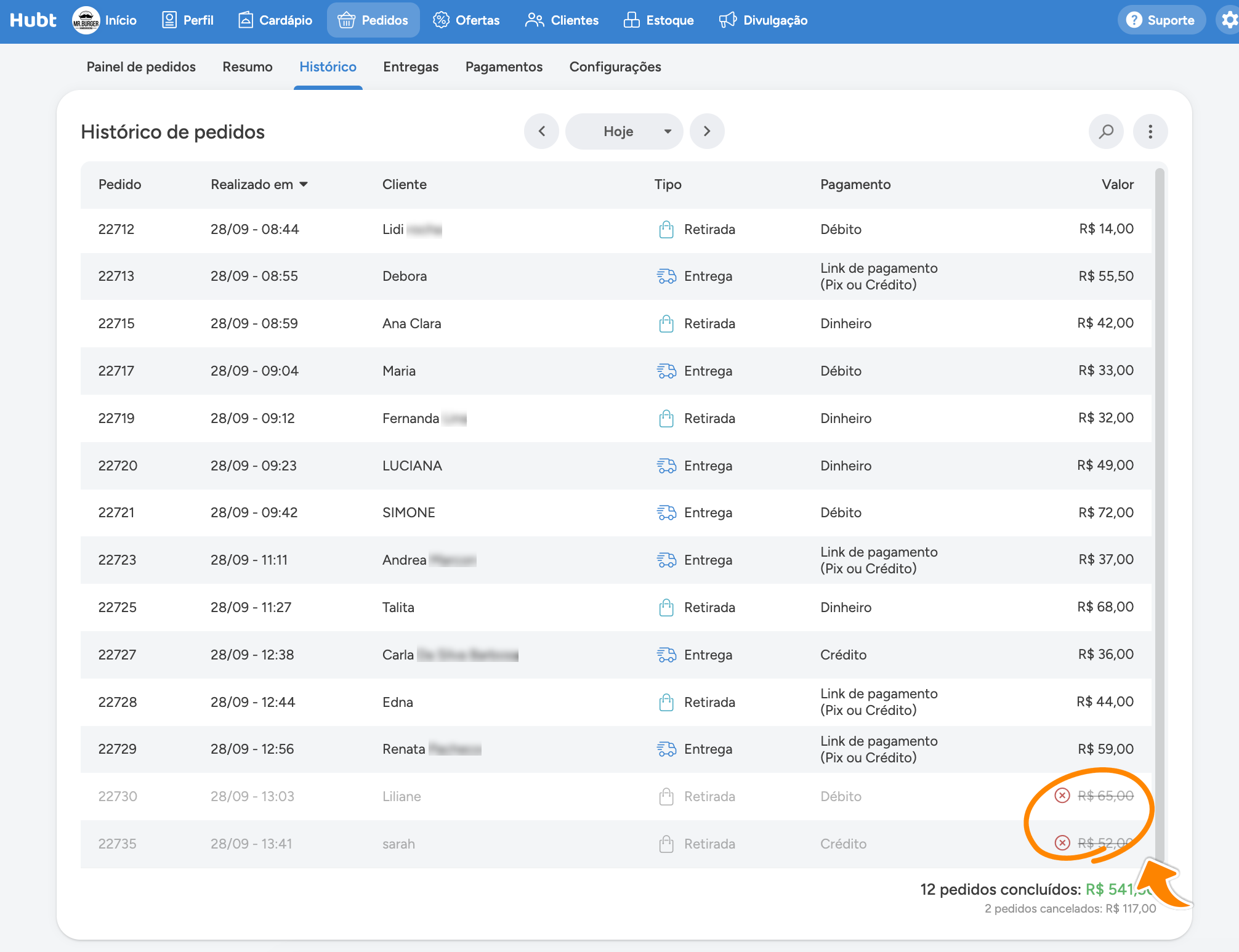The image size is (1239, 952).
Task: Click the settings gear icon in top bar
Action: [x=1229, y=20]
